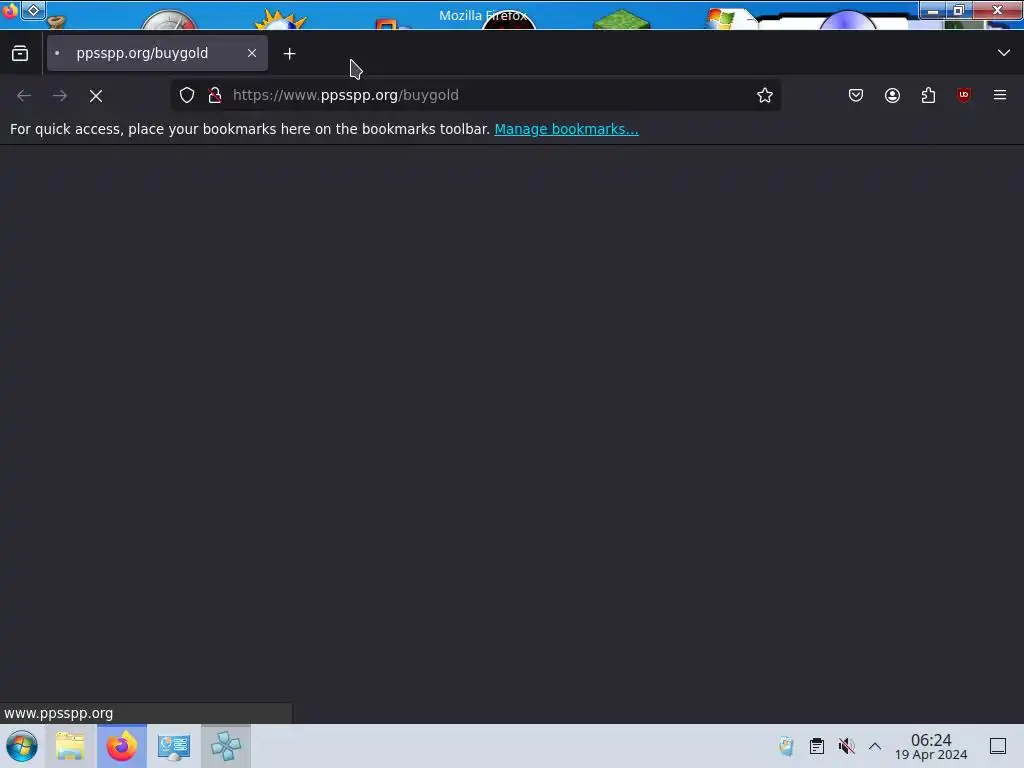Bookmark this page with the star icon
The height and width of the screenshot is (768, 1024).
click(x=765, y=95)
